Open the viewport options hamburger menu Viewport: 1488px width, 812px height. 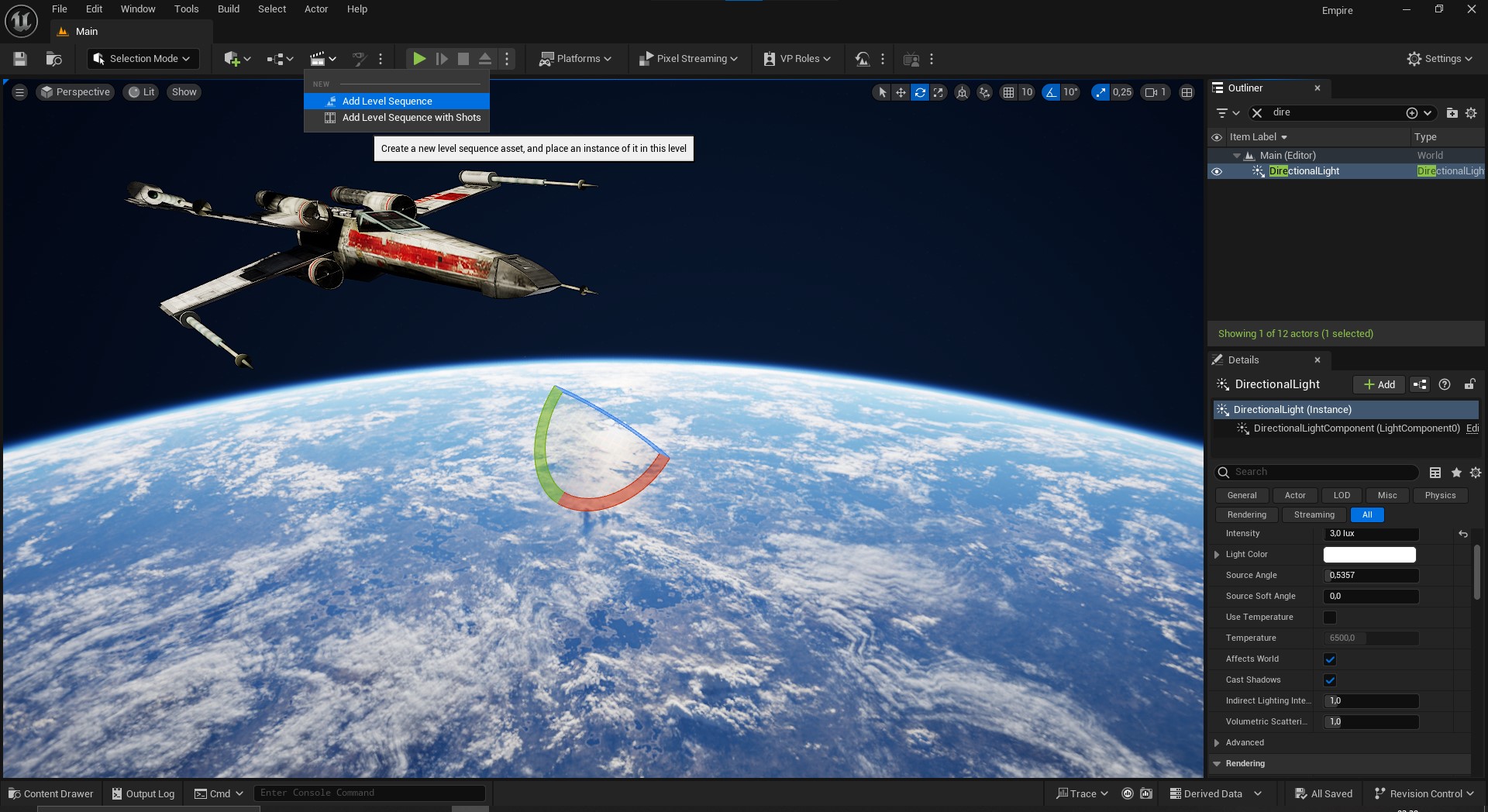tap(20, 92)
